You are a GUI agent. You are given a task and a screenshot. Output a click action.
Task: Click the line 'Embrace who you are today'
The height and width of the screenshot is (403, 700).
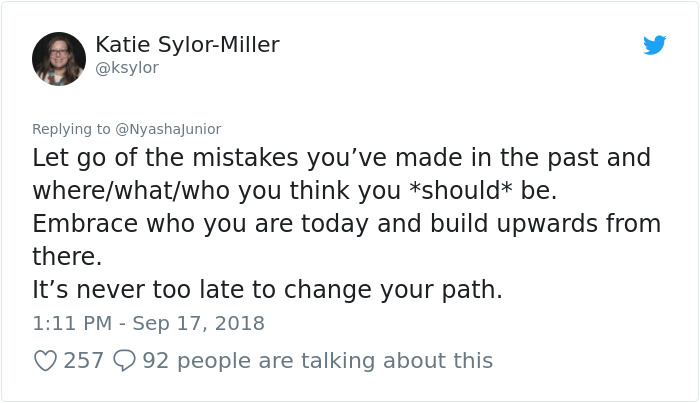200,224
